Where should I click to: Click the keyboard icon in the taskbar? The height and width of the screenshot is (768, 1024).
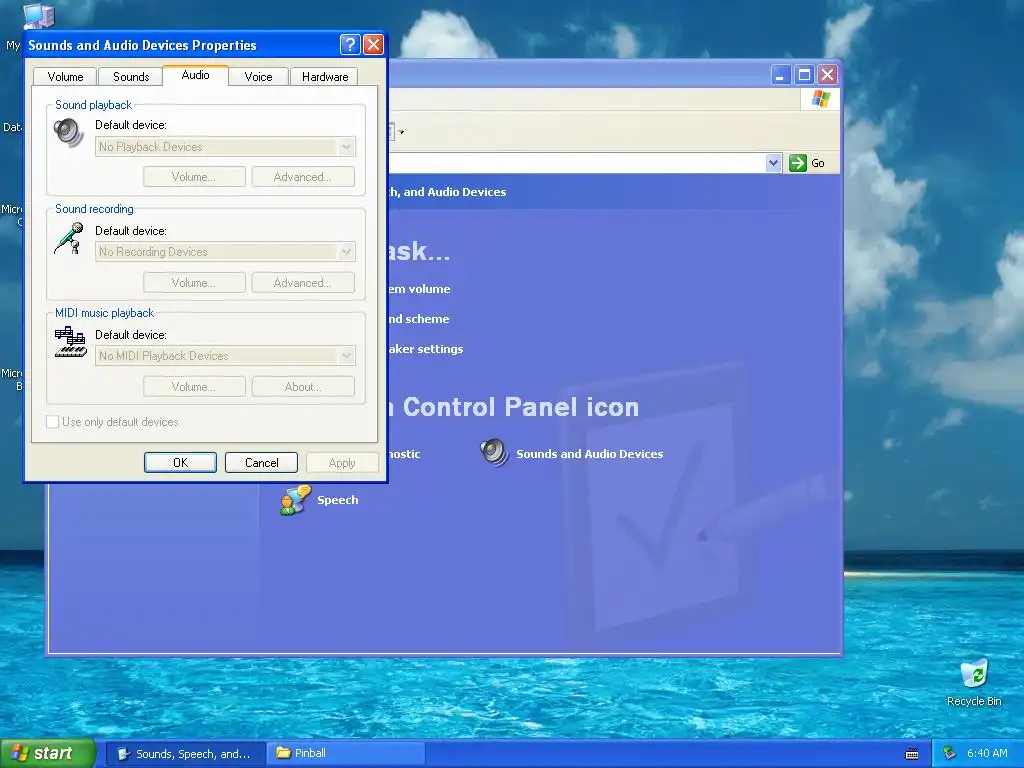[x=912, y=754]
